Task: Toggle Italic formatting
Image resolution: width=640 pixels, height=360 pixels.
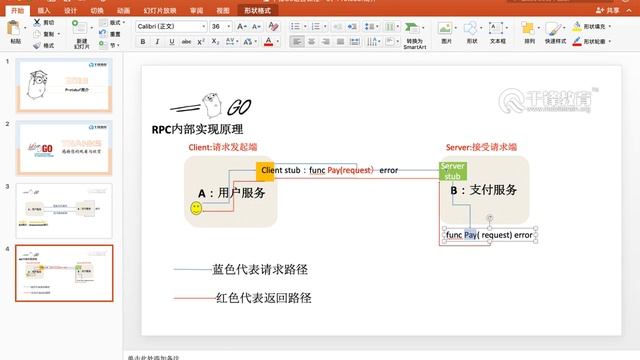Action: [157, 42]
